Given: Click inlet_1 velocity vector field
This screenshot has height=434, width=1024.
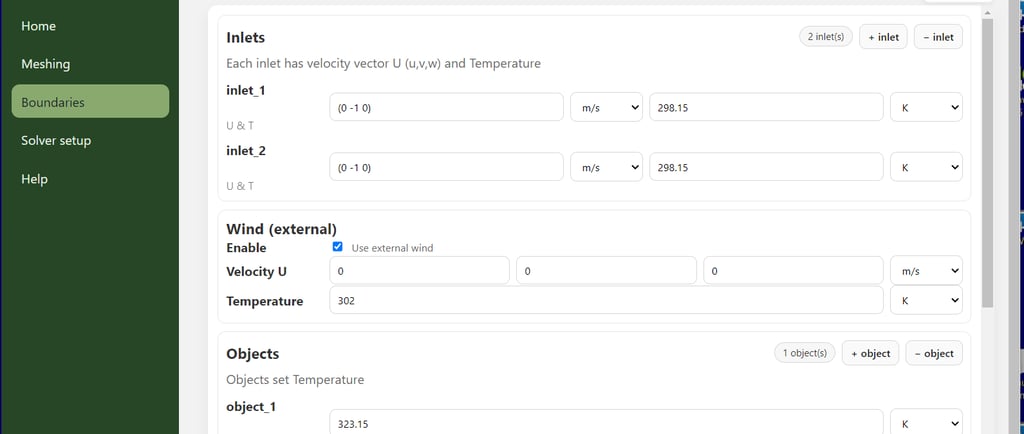Looking at the screenshot, I should (446, 107).
